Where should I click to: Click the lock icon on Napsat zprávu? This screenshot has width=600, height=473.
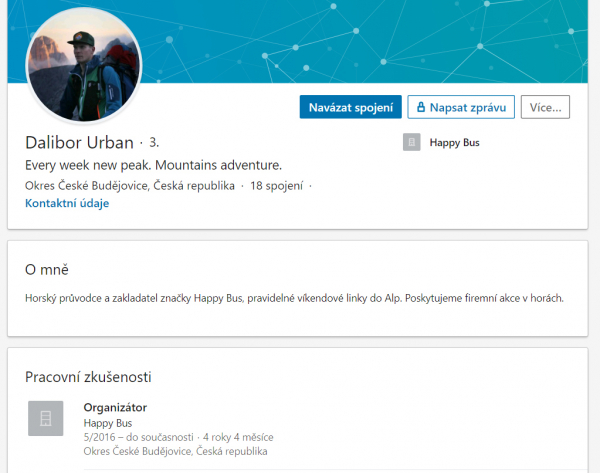pos(421,107)
